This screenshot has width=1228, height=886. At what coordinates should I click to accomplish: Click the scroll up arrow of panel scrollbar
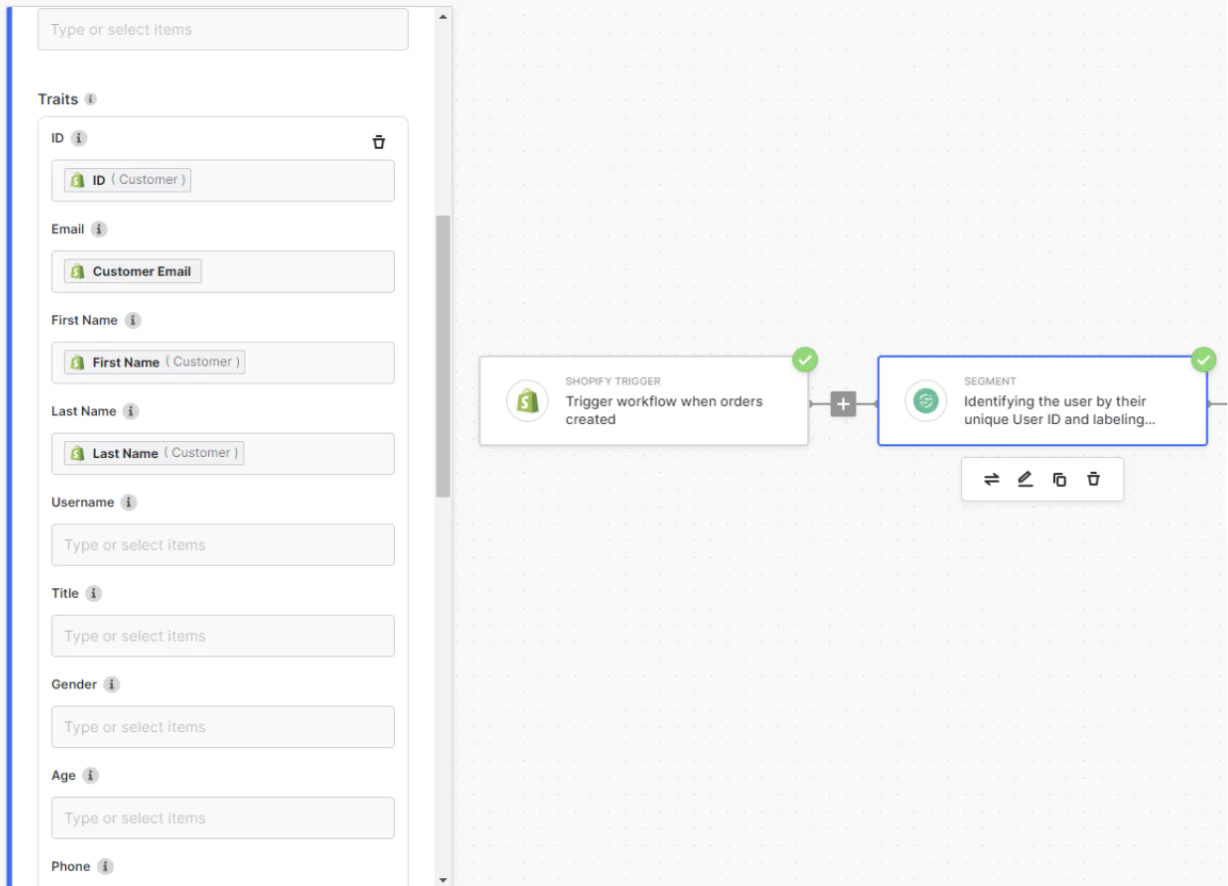[x=443, y=15]
